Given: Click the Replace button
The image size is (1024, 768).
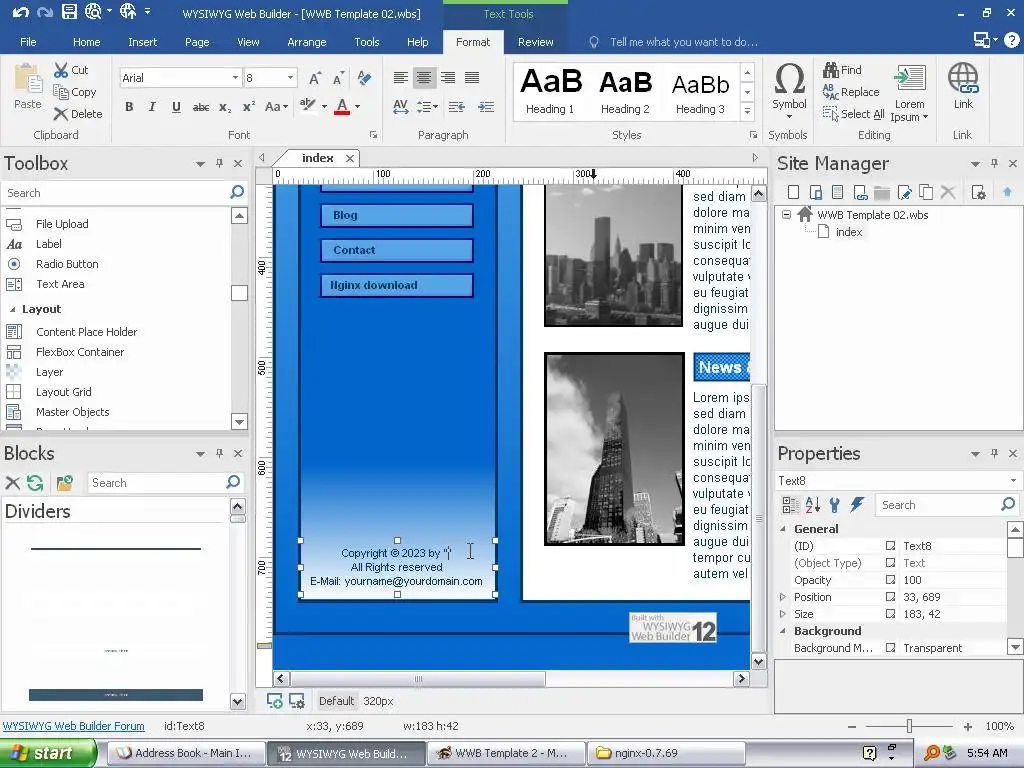Looking at the screenshot, I should pyautogui.click(x=851, y=91).
